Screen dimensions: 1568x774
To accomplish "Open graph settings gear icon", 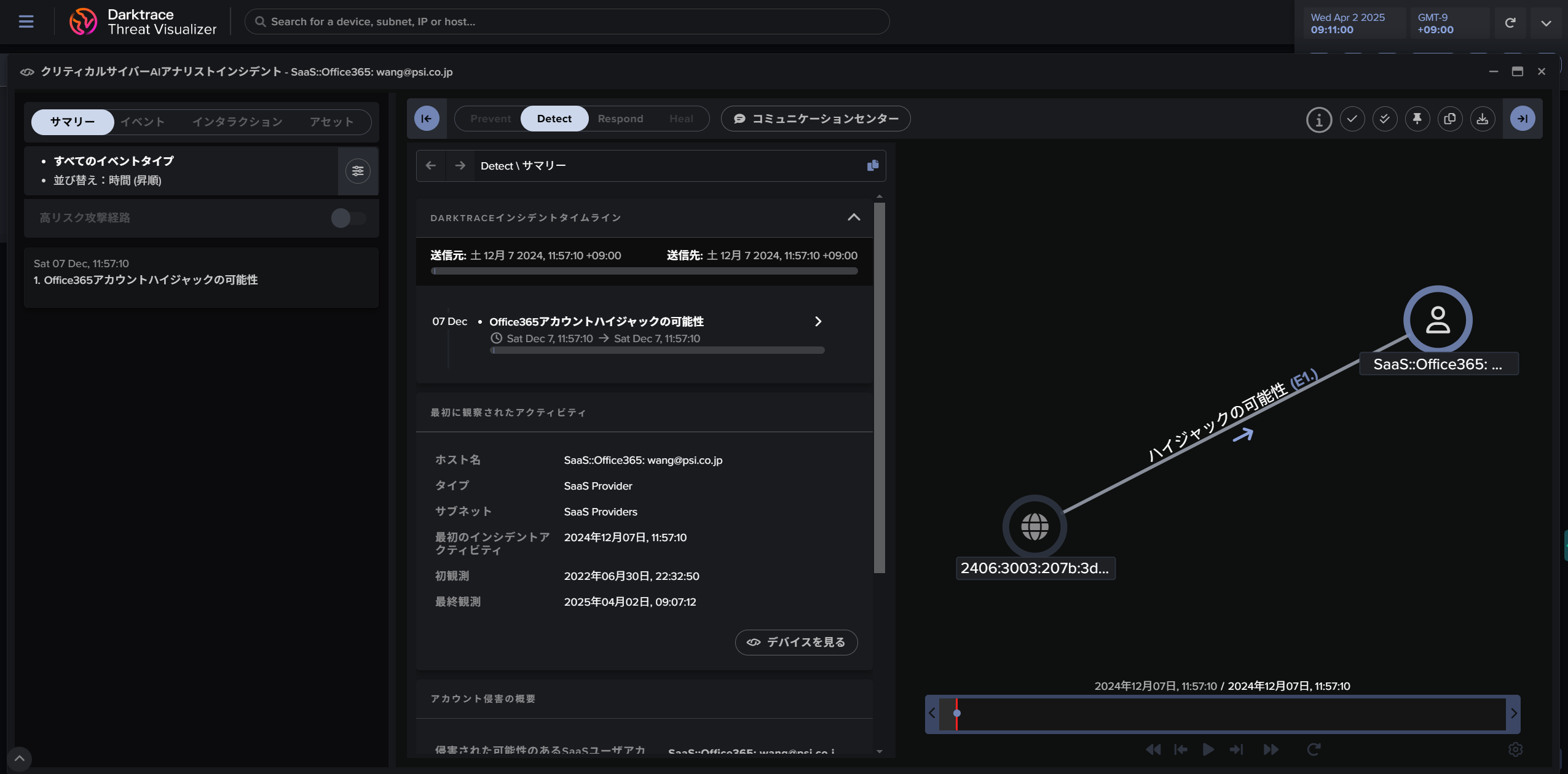I will [1515, 749].
